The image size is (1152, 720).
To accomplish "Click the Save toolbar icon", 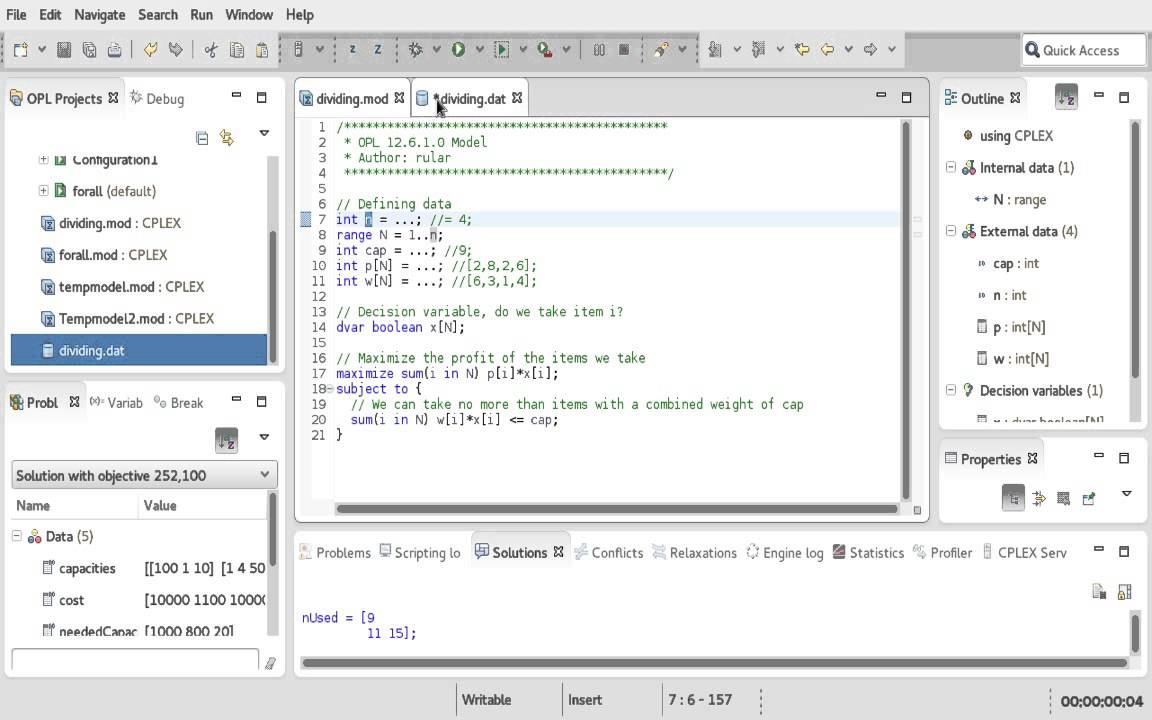I will (64, 50).
